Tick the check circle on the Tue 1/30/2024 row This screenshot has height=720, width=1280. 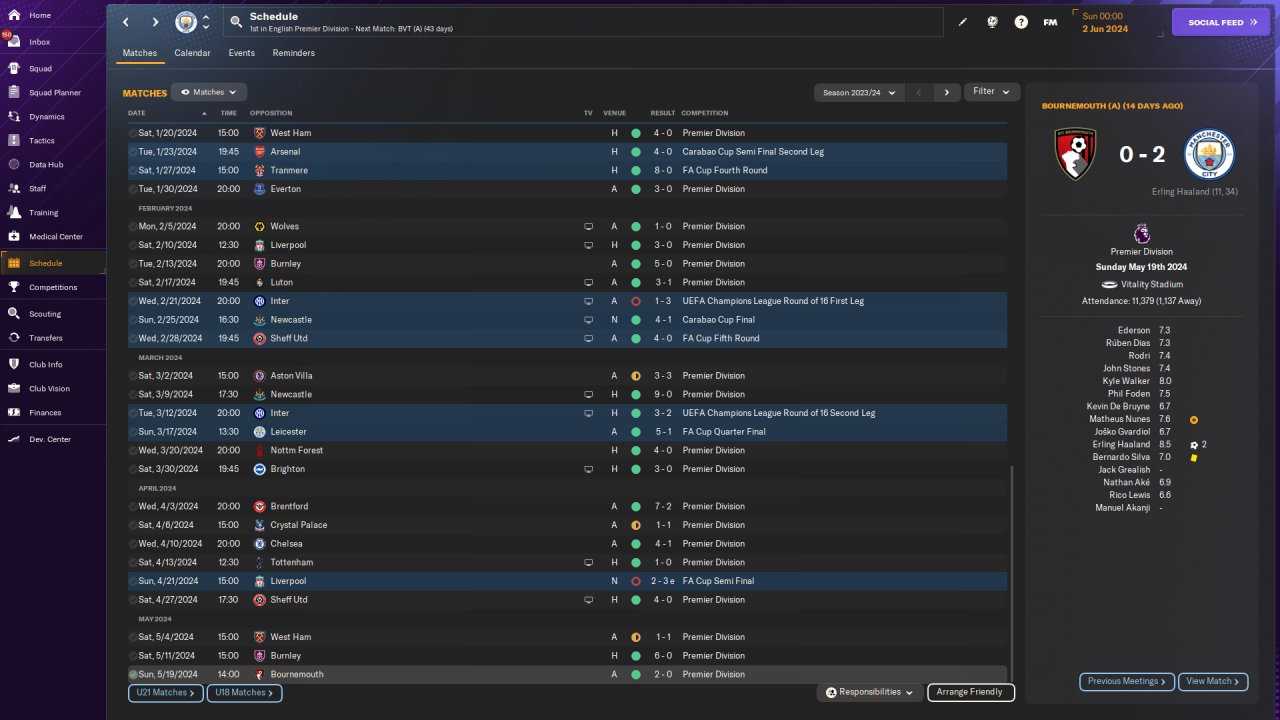point(133,189)
